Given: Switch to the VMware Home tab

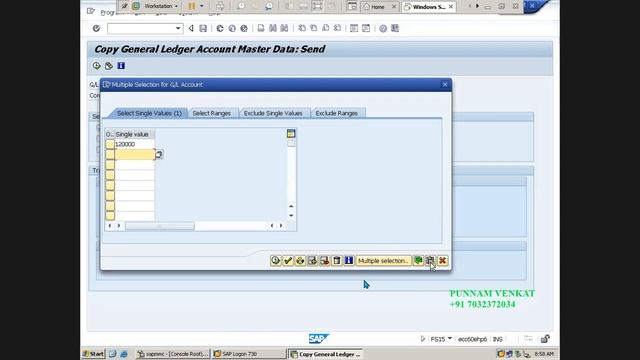Looking at the screenshot, I should point(378,7).
